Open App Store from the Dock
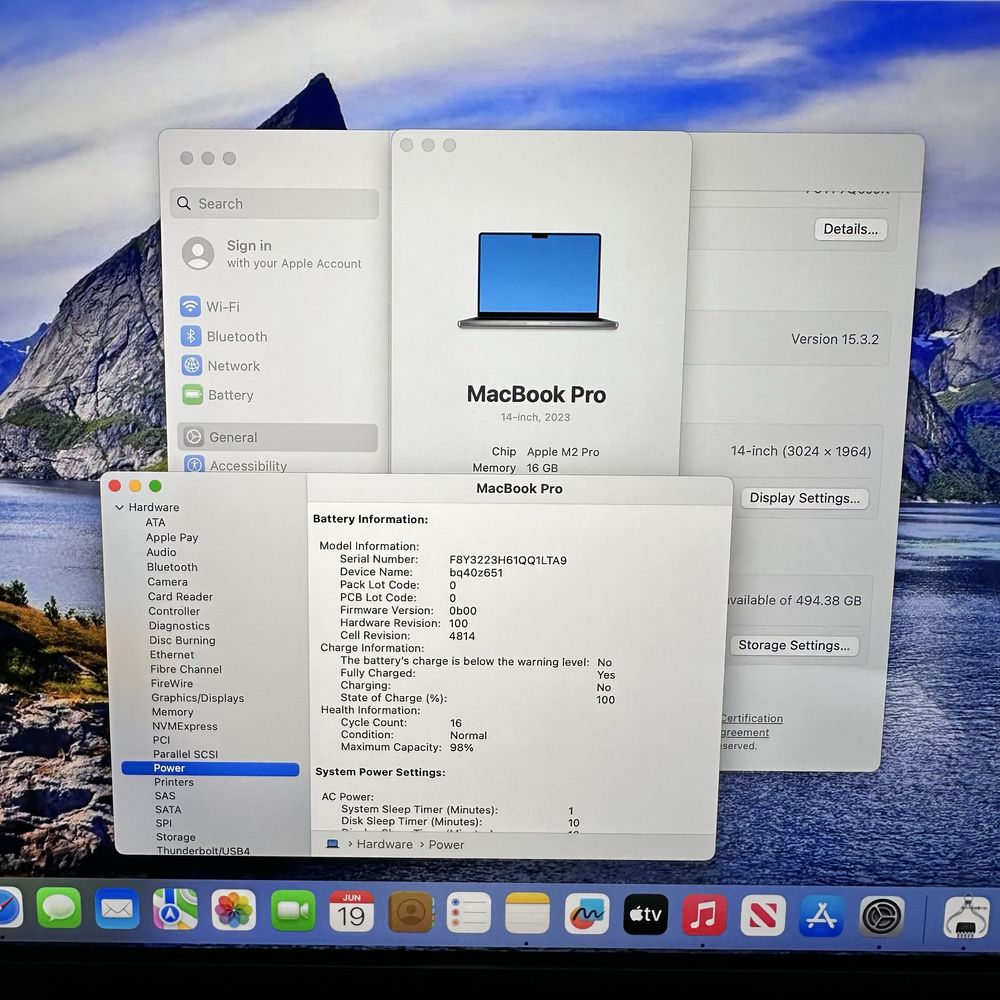The image size is (1000, 1000). click(x=821, y=916)
